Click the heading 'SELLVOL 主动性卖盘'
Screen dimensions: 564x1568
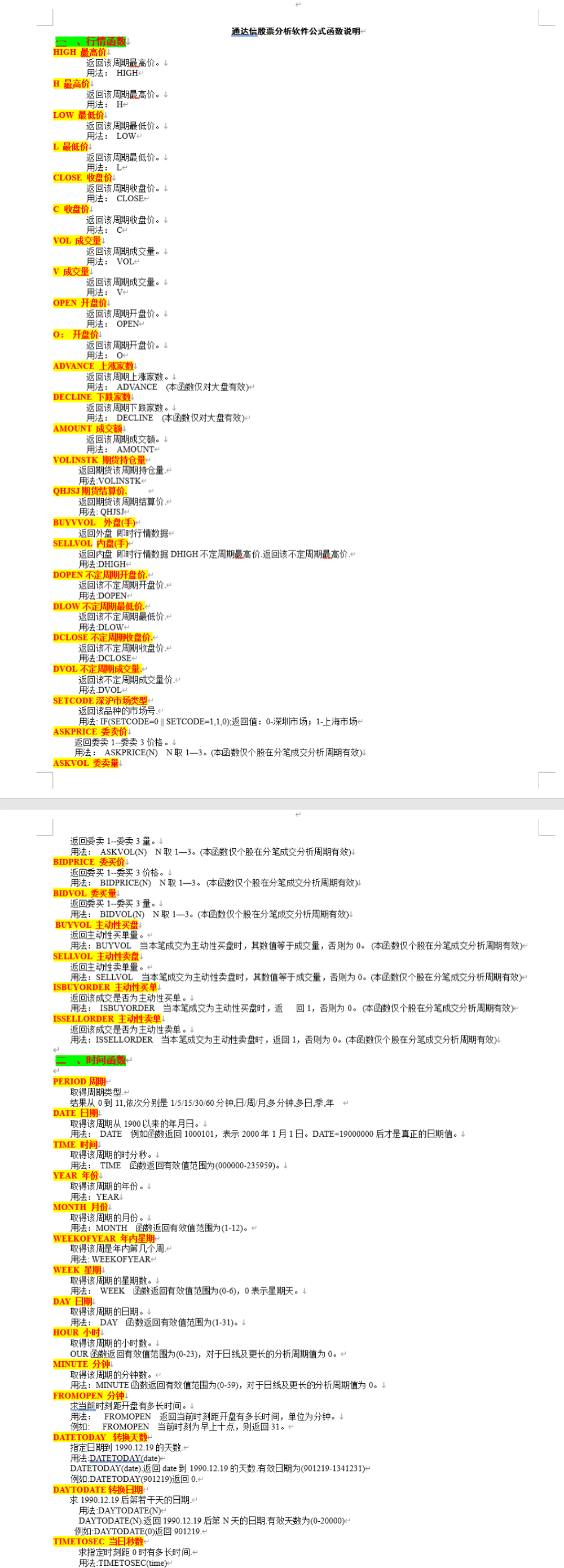96,956
